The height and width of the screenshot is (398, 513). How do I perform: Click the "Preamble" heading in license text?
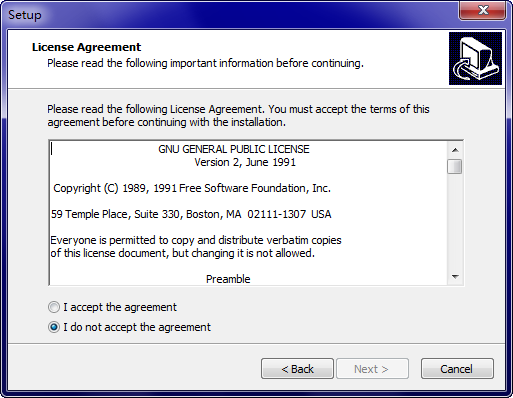click(228, 279)
